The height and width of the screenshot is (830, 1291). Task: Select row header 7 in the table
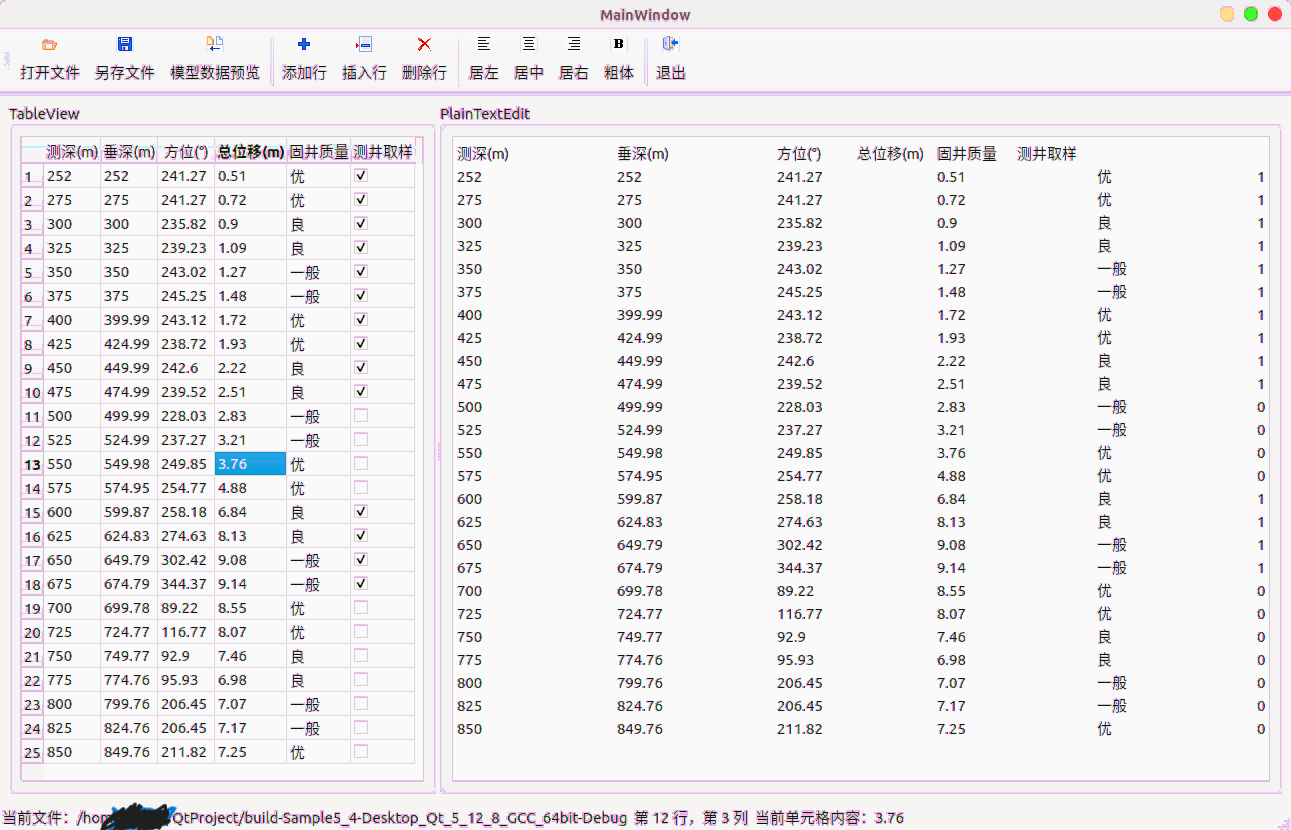point(32,320)
